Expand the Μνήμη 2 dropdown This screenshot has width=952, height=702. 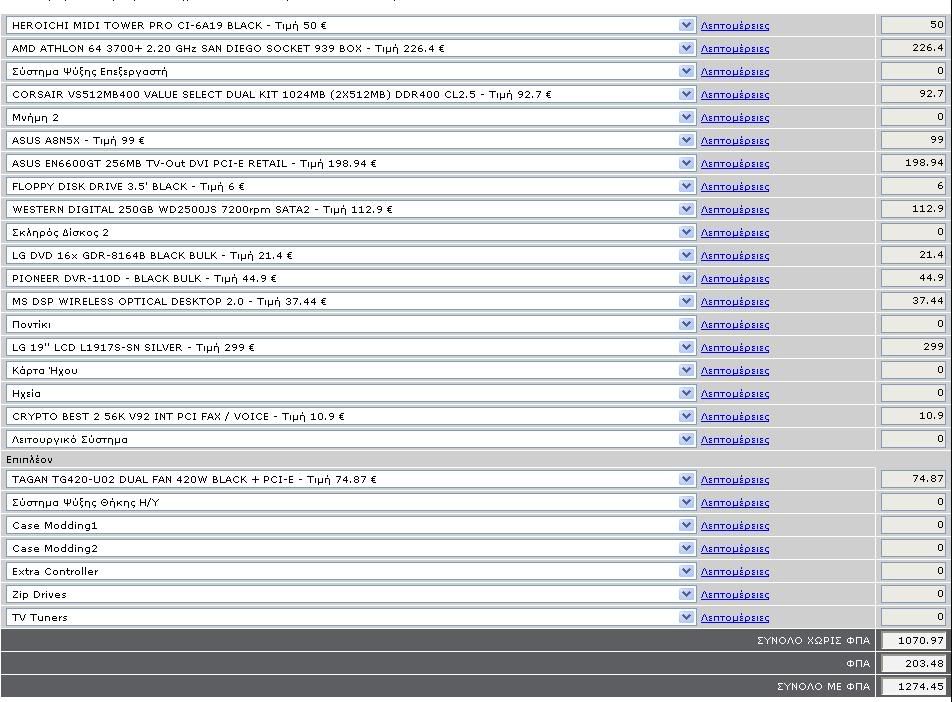[x=350, y=118]
